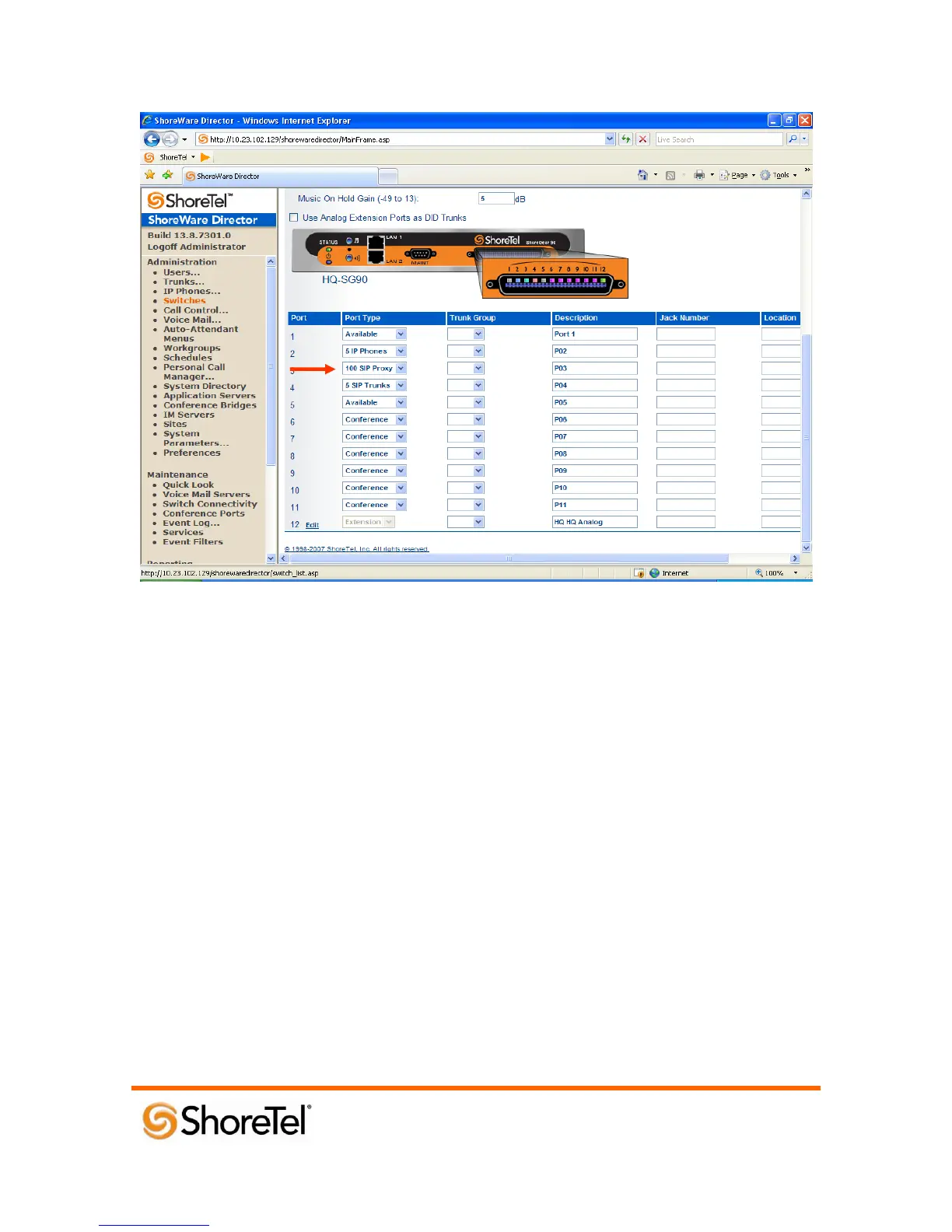Open the Tools menu
This screenshot has height=1232, width=952.
click(779, 176)
